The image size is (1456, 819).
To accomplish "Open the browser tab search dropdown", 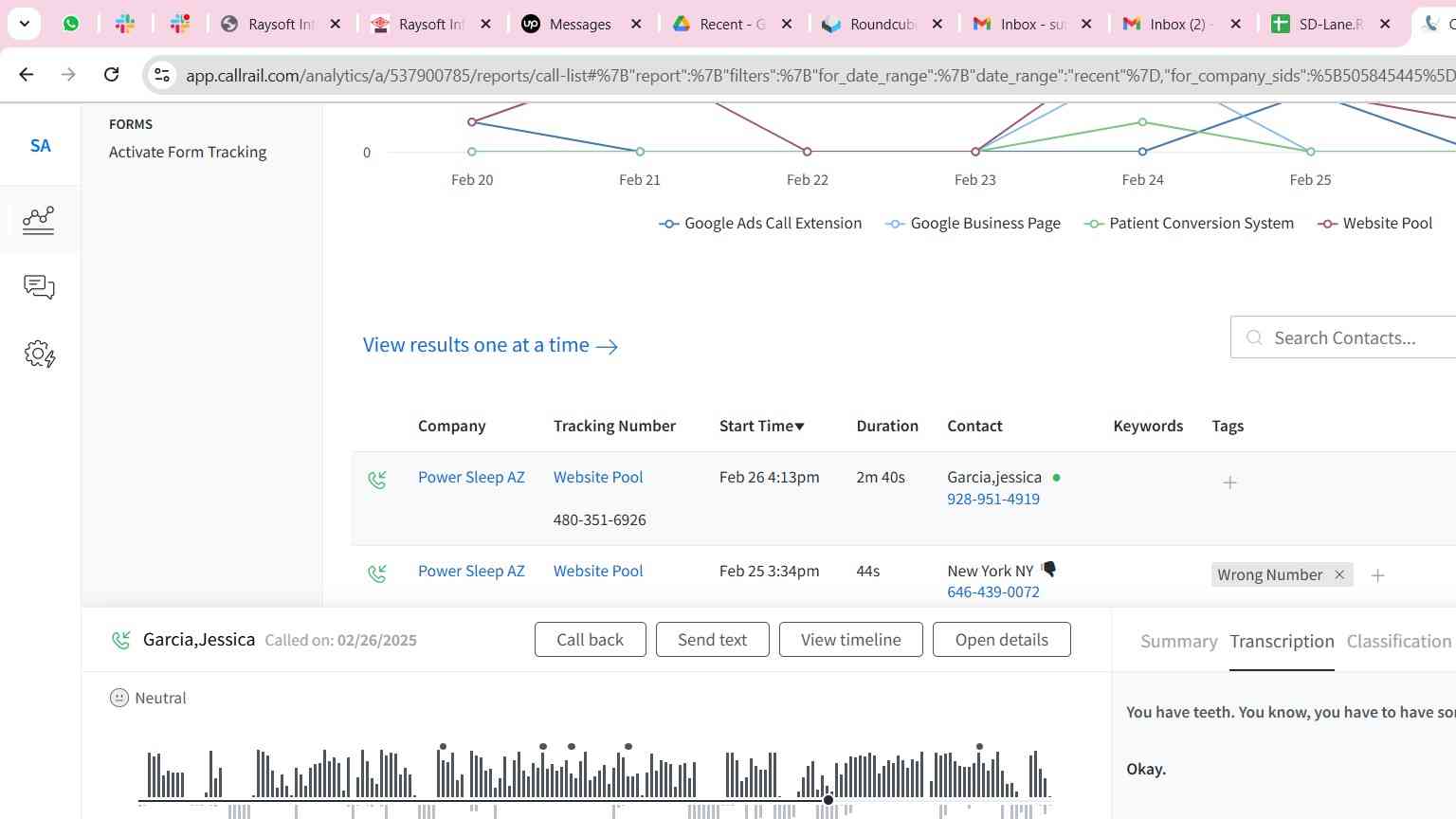I will (24, 24).
